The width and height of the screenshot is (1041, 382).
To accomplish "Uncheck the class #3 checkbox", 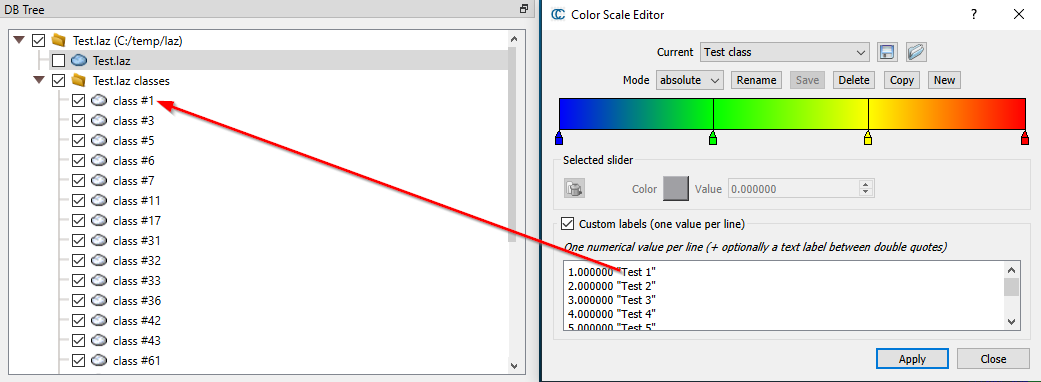I will 78,120.
